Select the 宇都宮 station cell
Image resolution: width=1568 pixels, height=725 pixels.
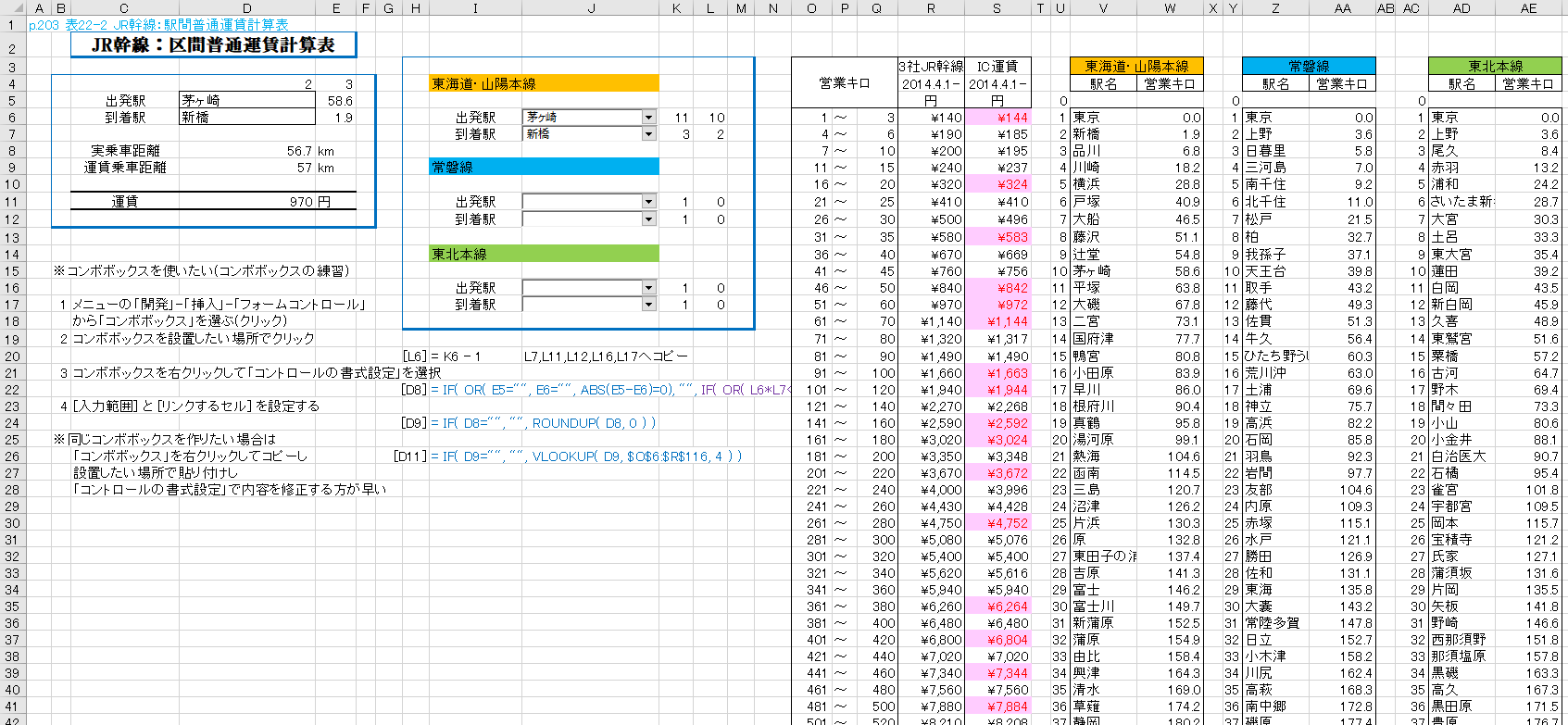click(1461, 506)
